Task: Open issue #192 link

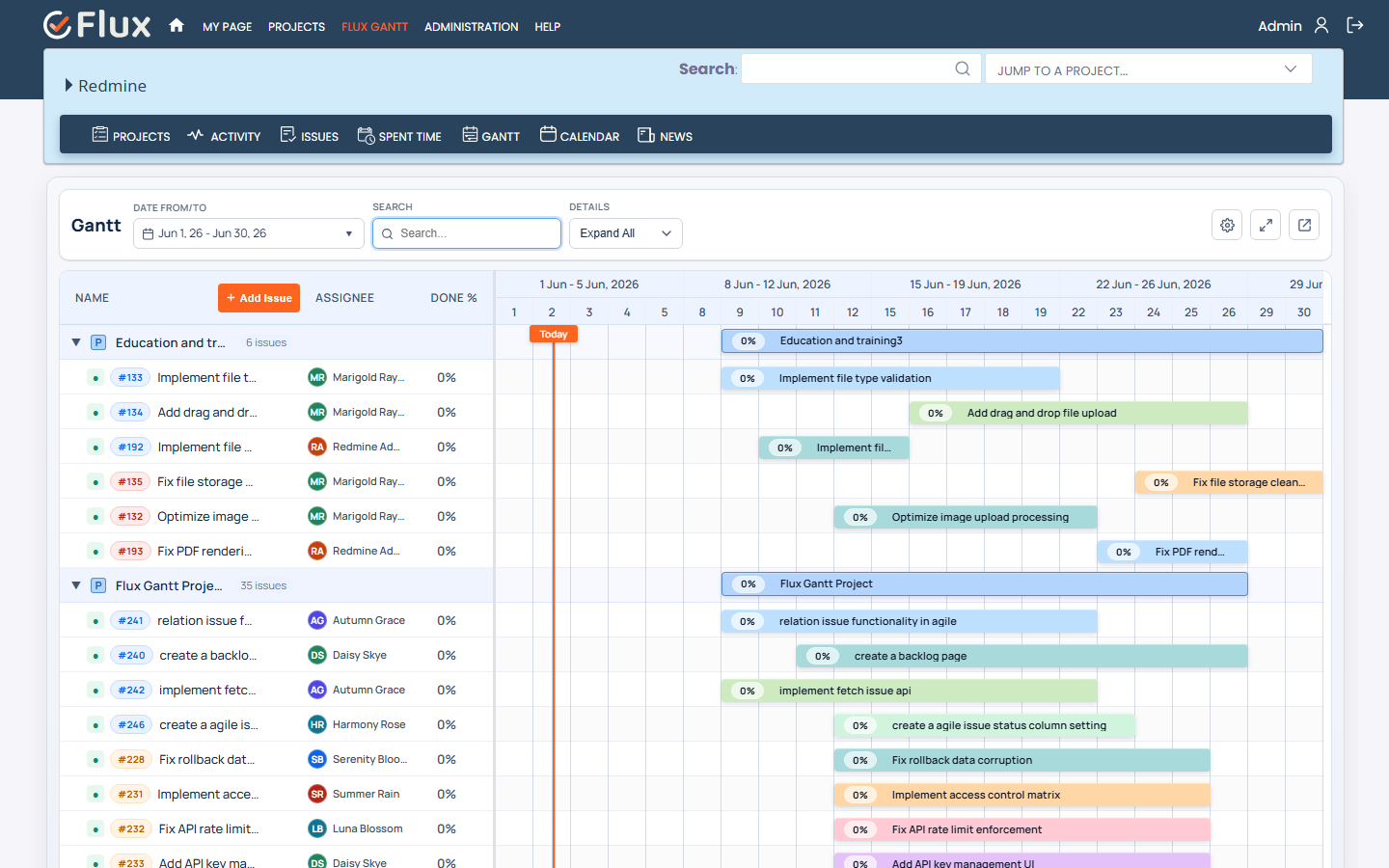Action: (x=130, y=447)
